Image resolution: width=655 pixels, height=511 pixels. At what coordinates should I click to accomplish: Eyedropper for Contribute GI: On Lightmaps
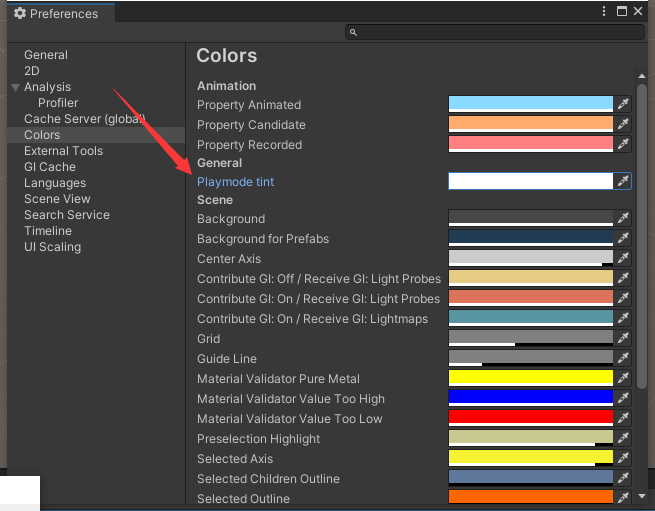[623, 318]
